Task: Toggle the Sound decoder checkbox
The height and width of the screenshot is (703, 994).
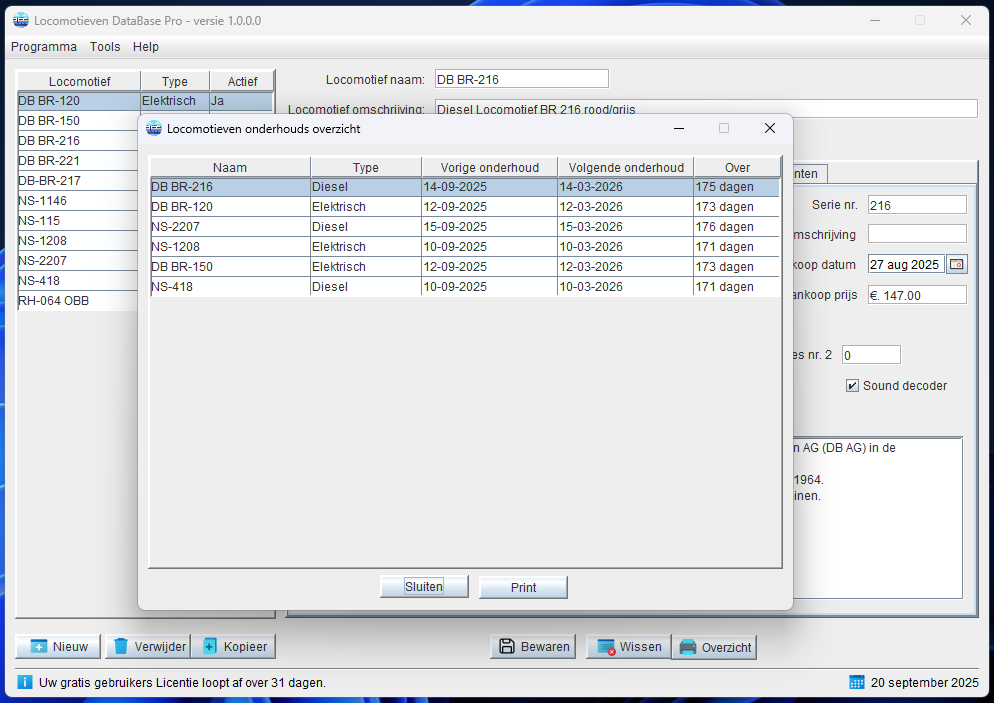Action: (x=852, y=386)
